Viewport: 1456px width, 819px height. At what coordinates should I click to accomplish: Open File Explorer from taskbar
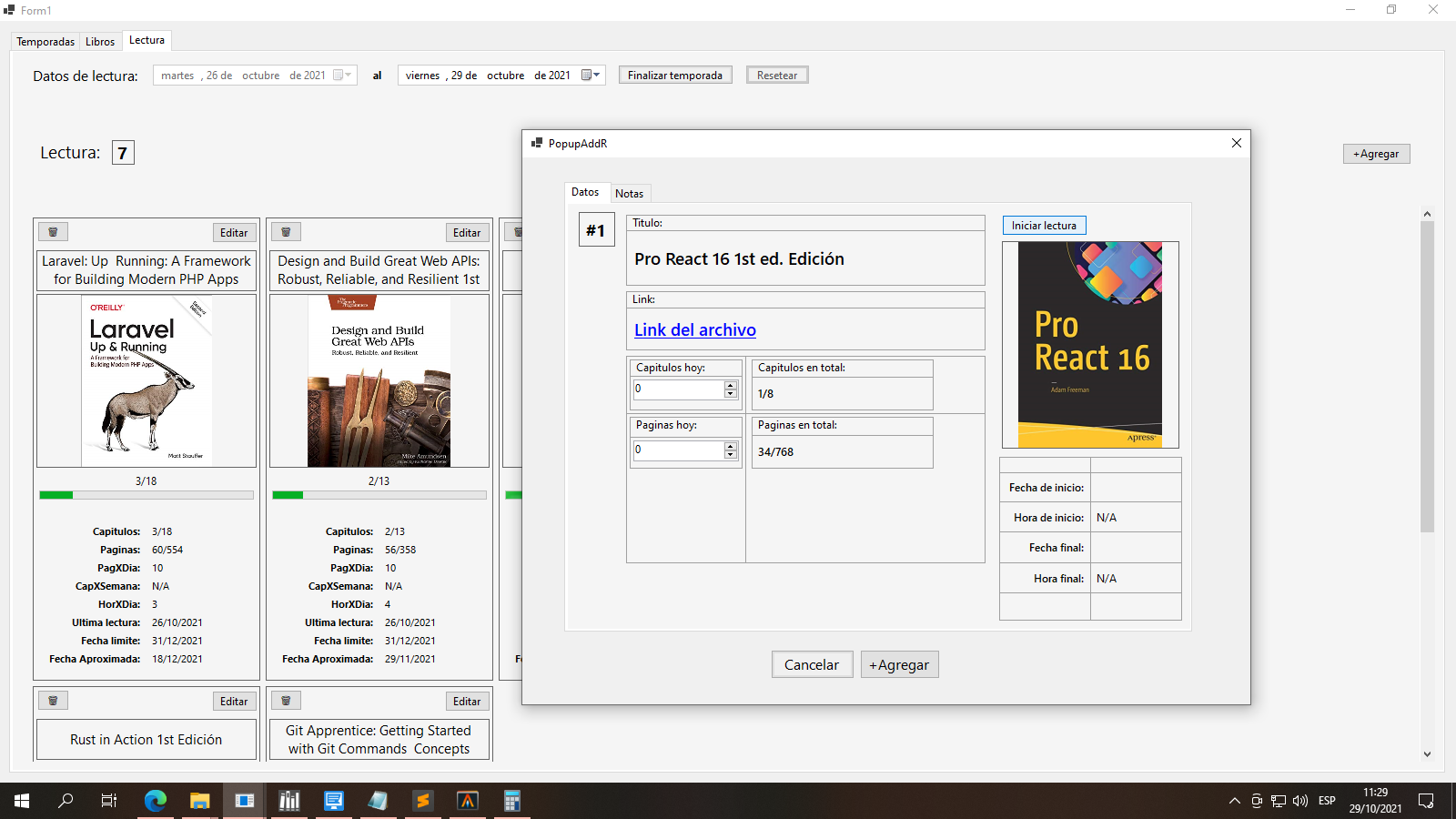click(x=200, y=801)
